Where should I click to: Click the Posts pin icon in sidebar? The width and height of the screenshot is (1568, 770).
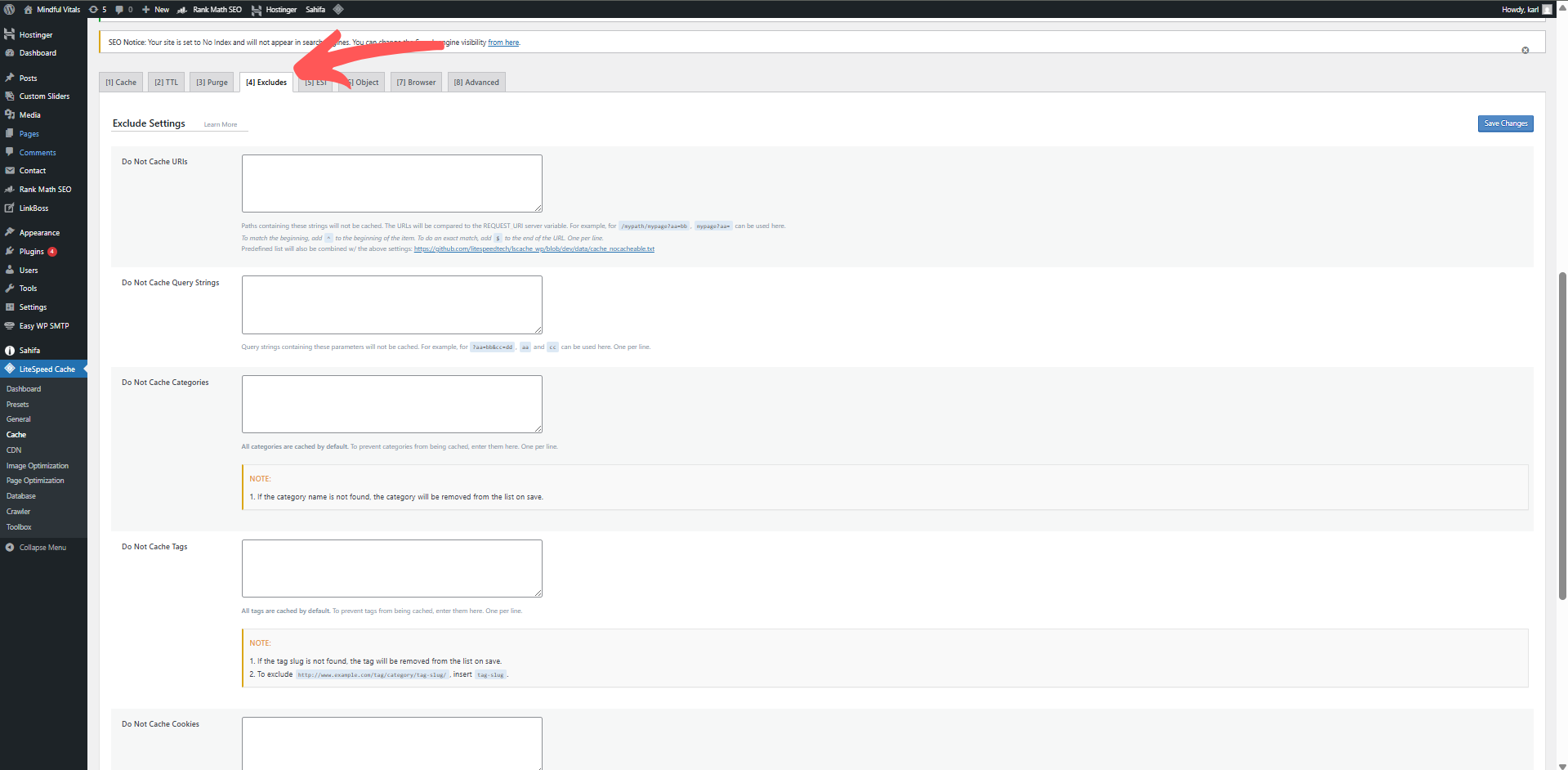tap(10, 78)
